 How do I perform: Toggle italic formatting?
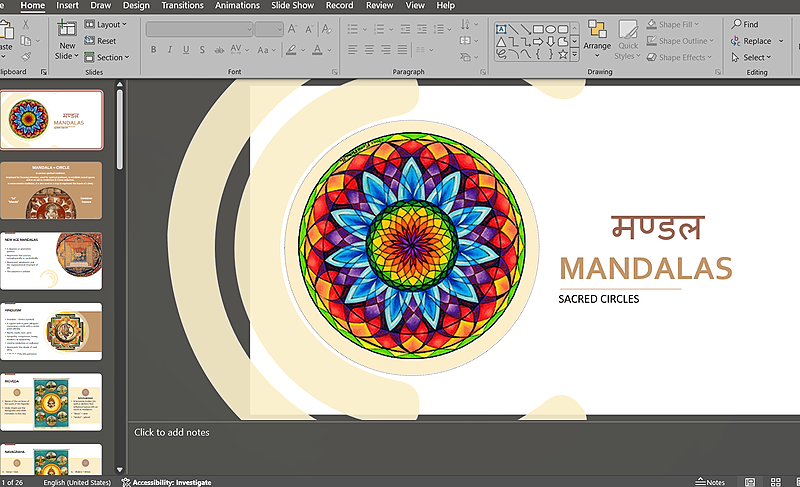coord(171,49)
